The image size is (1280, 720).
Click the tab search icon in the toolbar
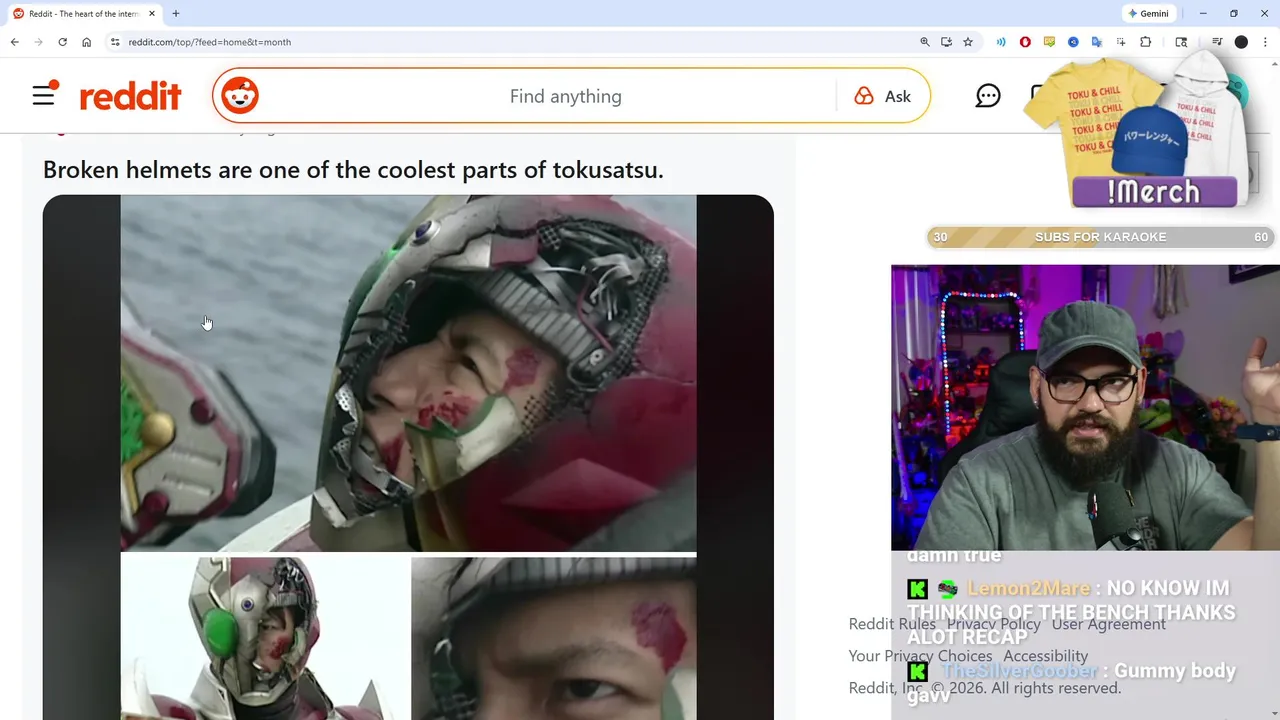[1181, 42]
